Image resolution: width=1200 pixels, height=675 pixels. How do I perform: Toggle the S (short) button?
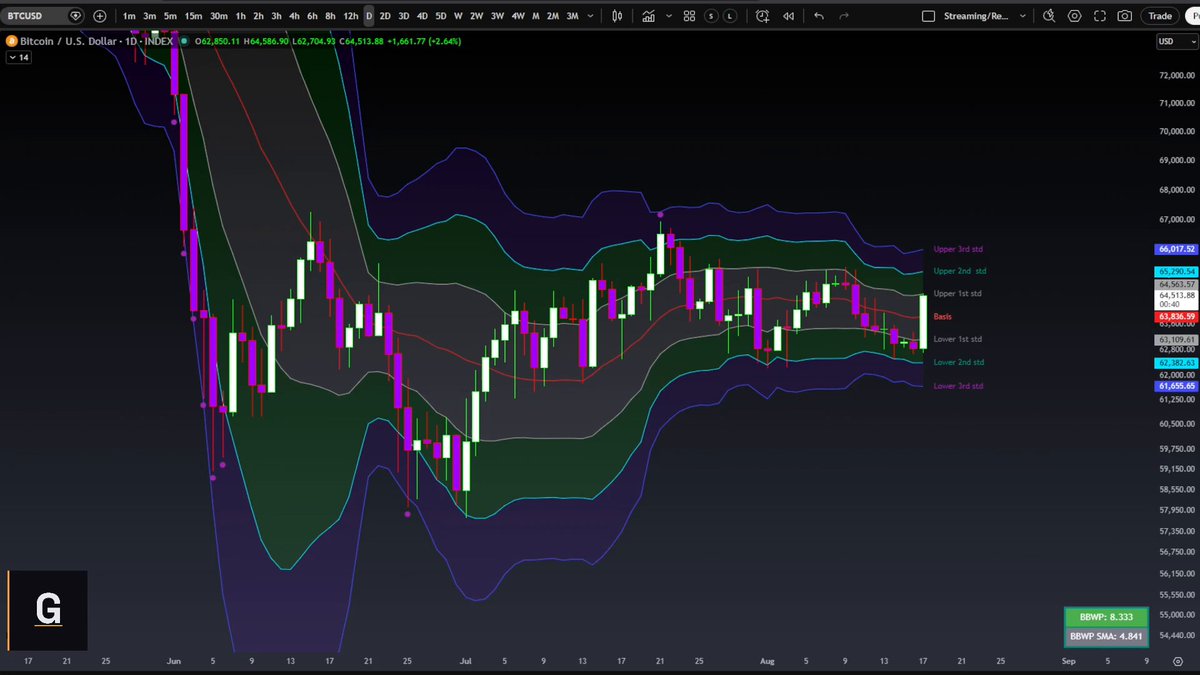pos(711,16)
